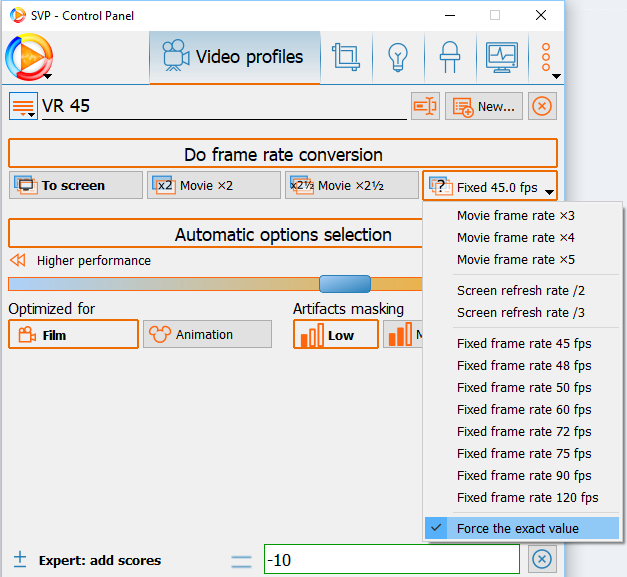Select the To screen conversion mode
Screen dimensions: 627x577
[x=76, y=186]
